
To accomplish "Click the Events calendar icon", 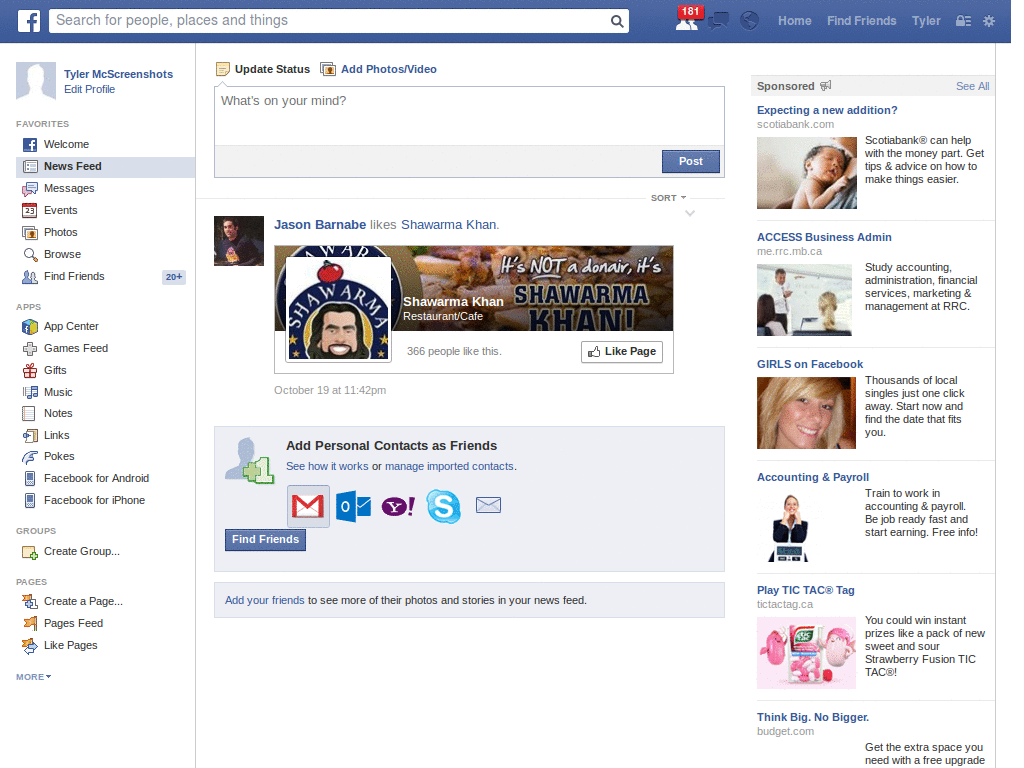I will (x=30, y=210).
